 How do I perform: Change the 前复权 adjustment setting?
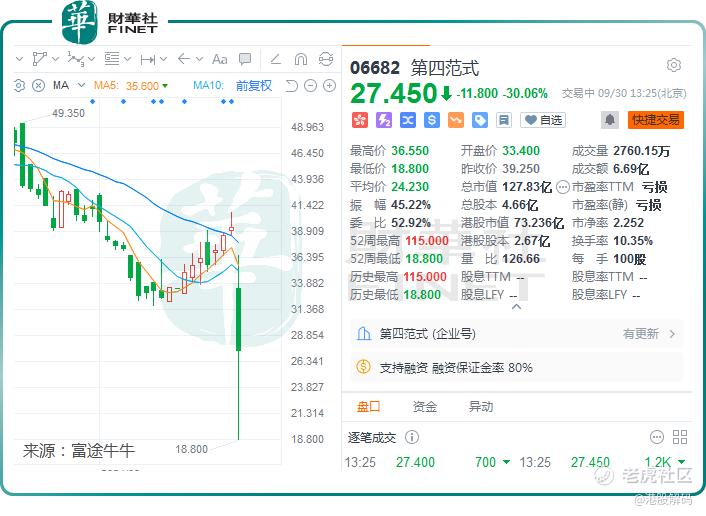click(x=254, y=85)
